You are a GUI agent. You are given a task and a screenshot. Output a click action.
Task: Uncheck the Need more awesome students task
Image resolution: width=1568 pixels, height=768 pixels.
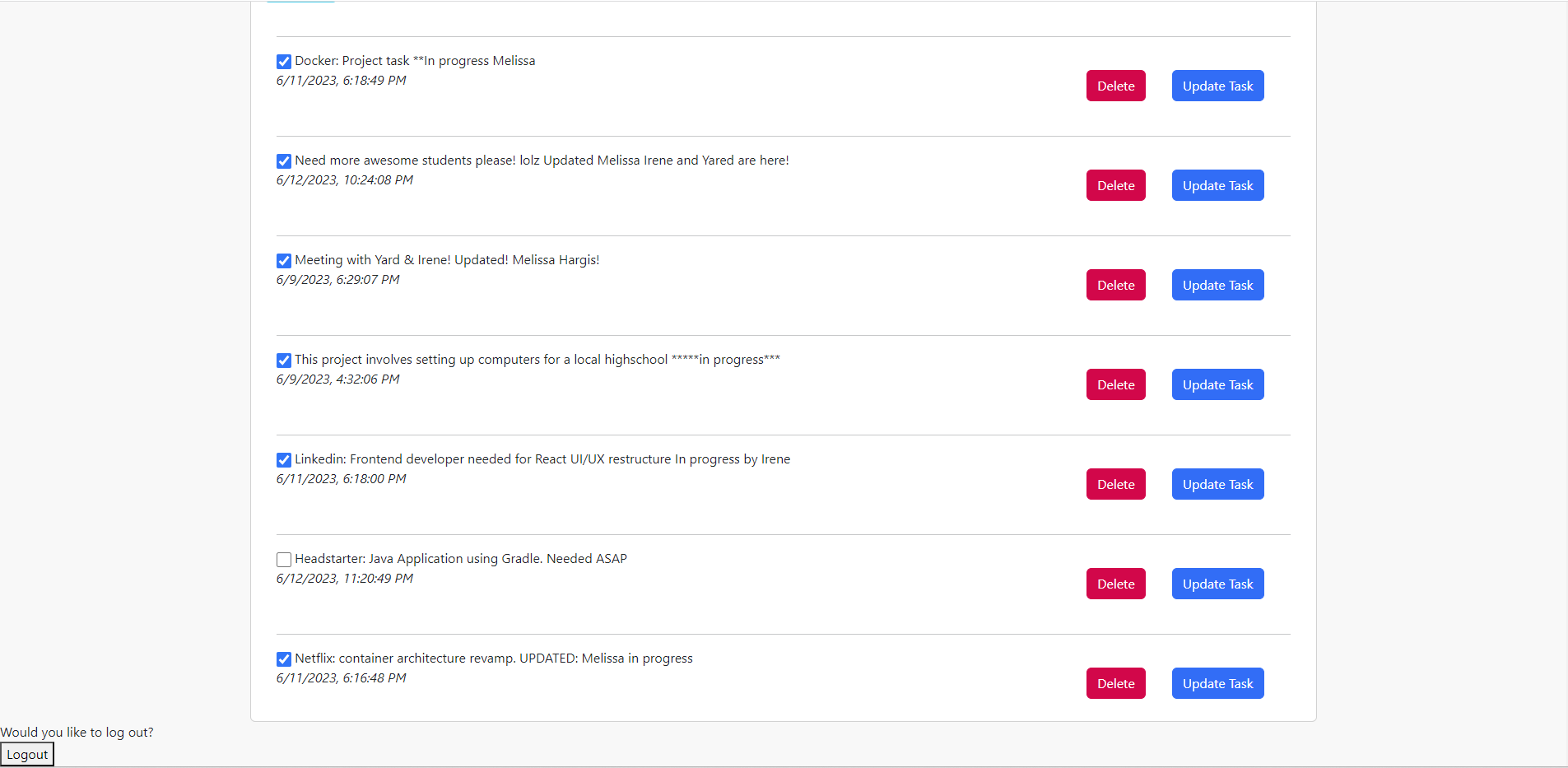point(283,161)
